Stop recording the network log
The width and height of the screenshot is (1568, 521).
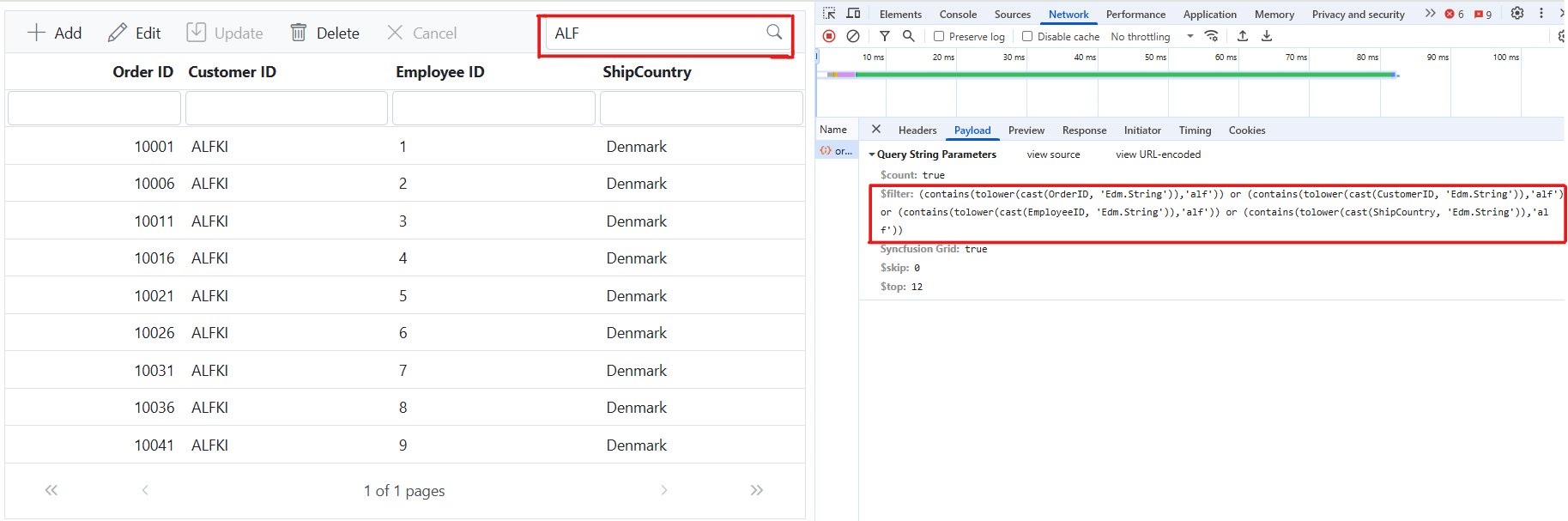pyautogui.click(x=829, y=36)
